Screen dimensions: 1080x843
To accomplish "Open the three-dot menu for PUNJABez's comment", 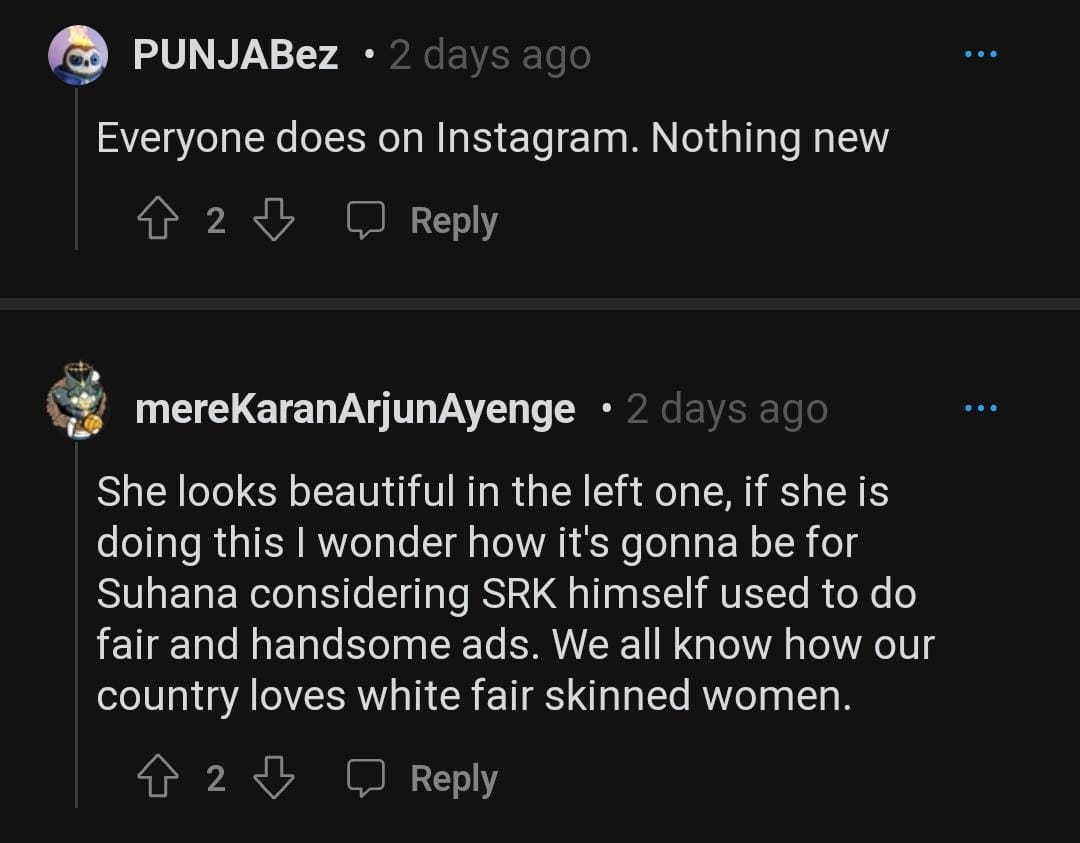I will (980, 55).
